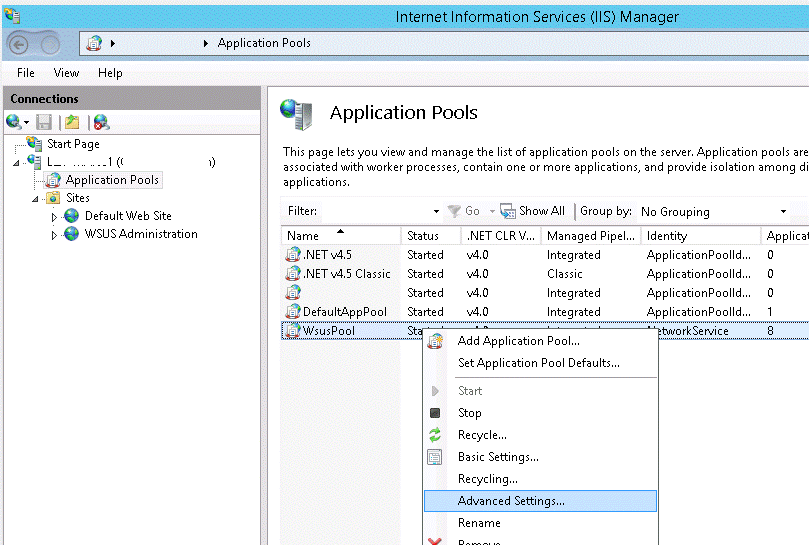Open the Group by No Grouping dropdown
The image size is (809, 545).
tap(783, 212)
